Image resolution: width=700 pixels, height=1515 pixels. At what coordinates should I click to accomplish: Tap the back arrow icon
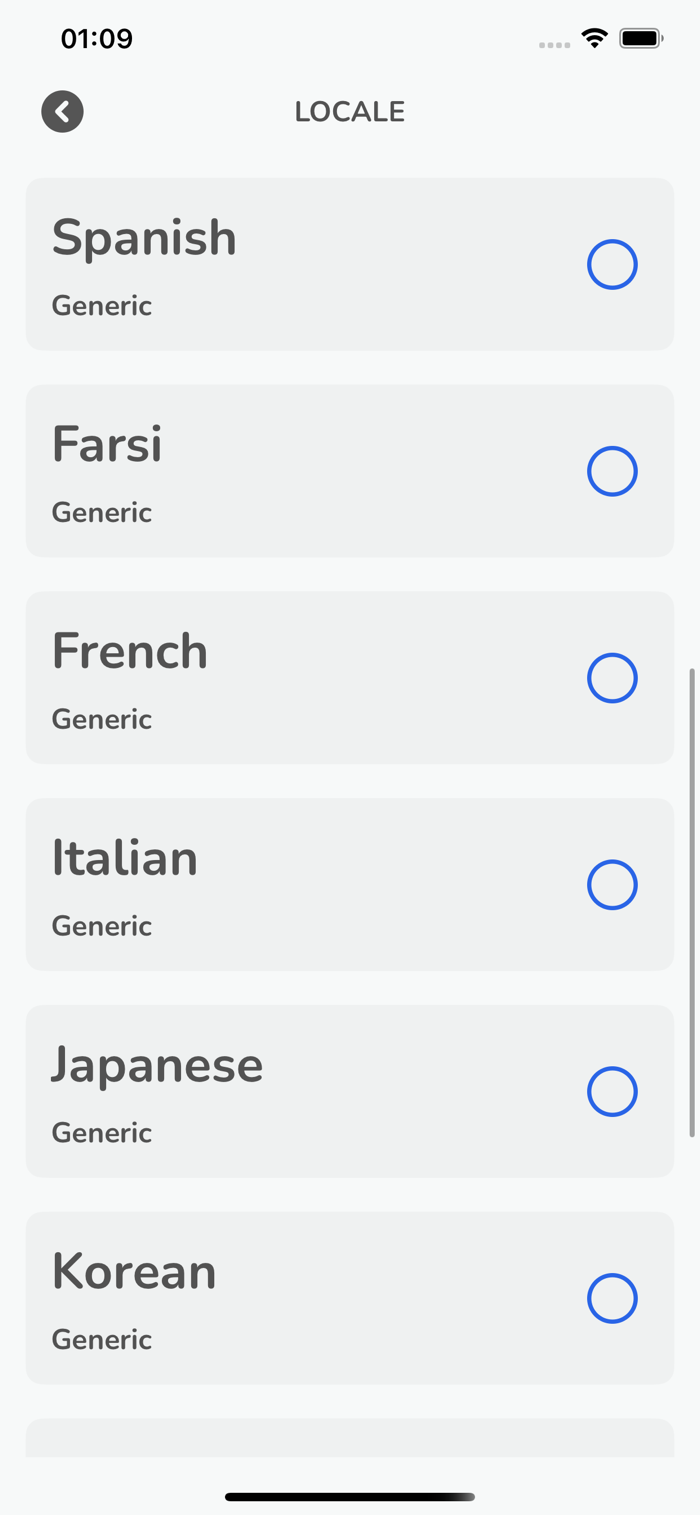coord(62,111)
